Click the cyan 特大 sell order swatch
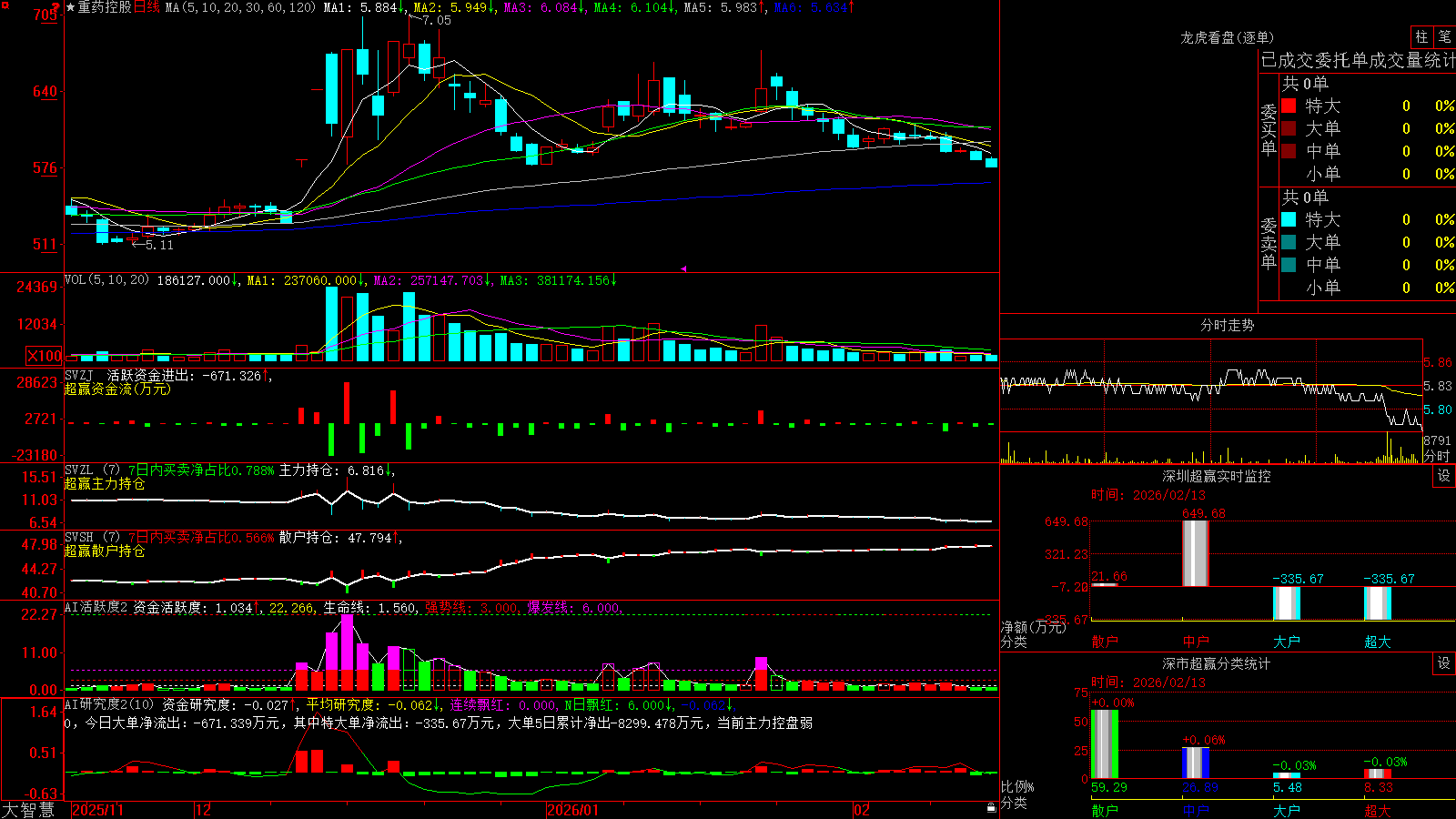 [1289, 219]
